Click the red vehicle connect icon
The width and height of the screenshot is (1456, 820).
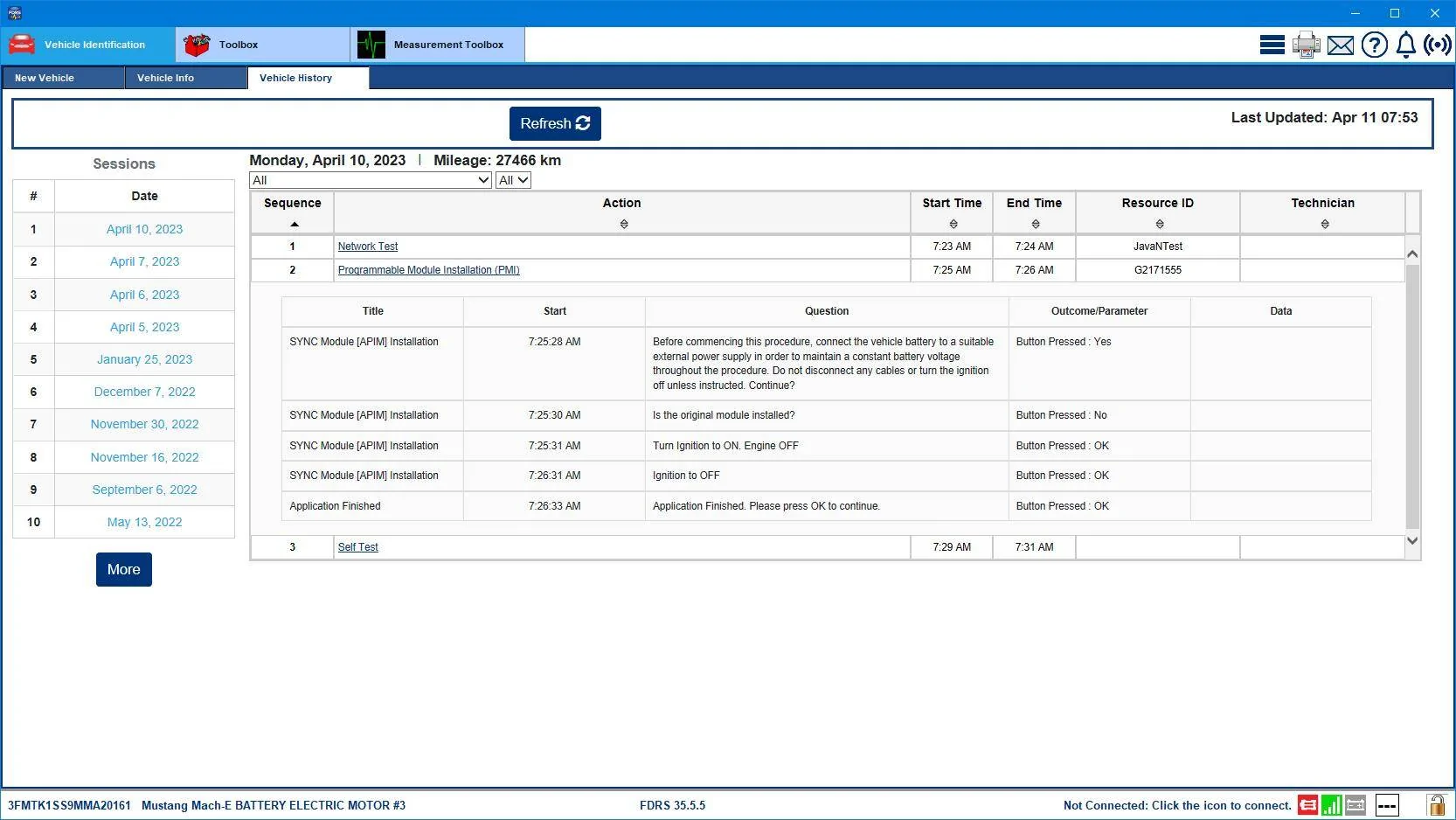coord(1307,805)
